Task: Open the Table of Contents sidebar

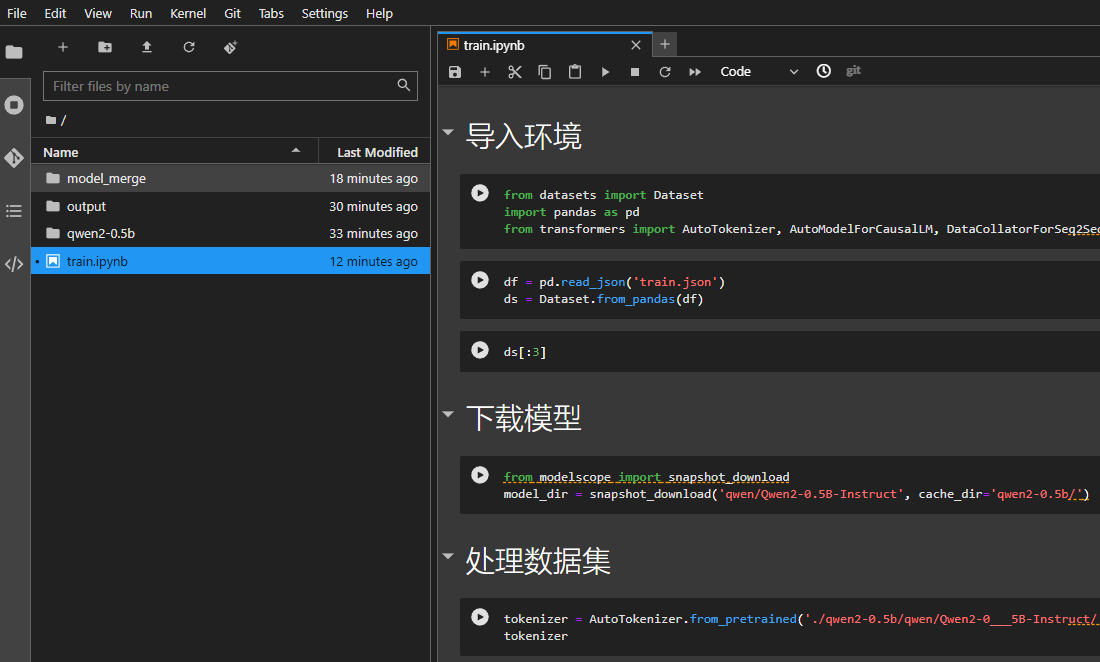Action: 14,211
